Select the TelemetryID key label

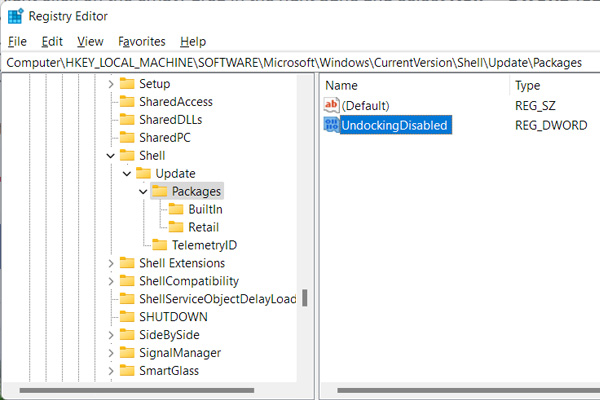click(x=204, y=245)
